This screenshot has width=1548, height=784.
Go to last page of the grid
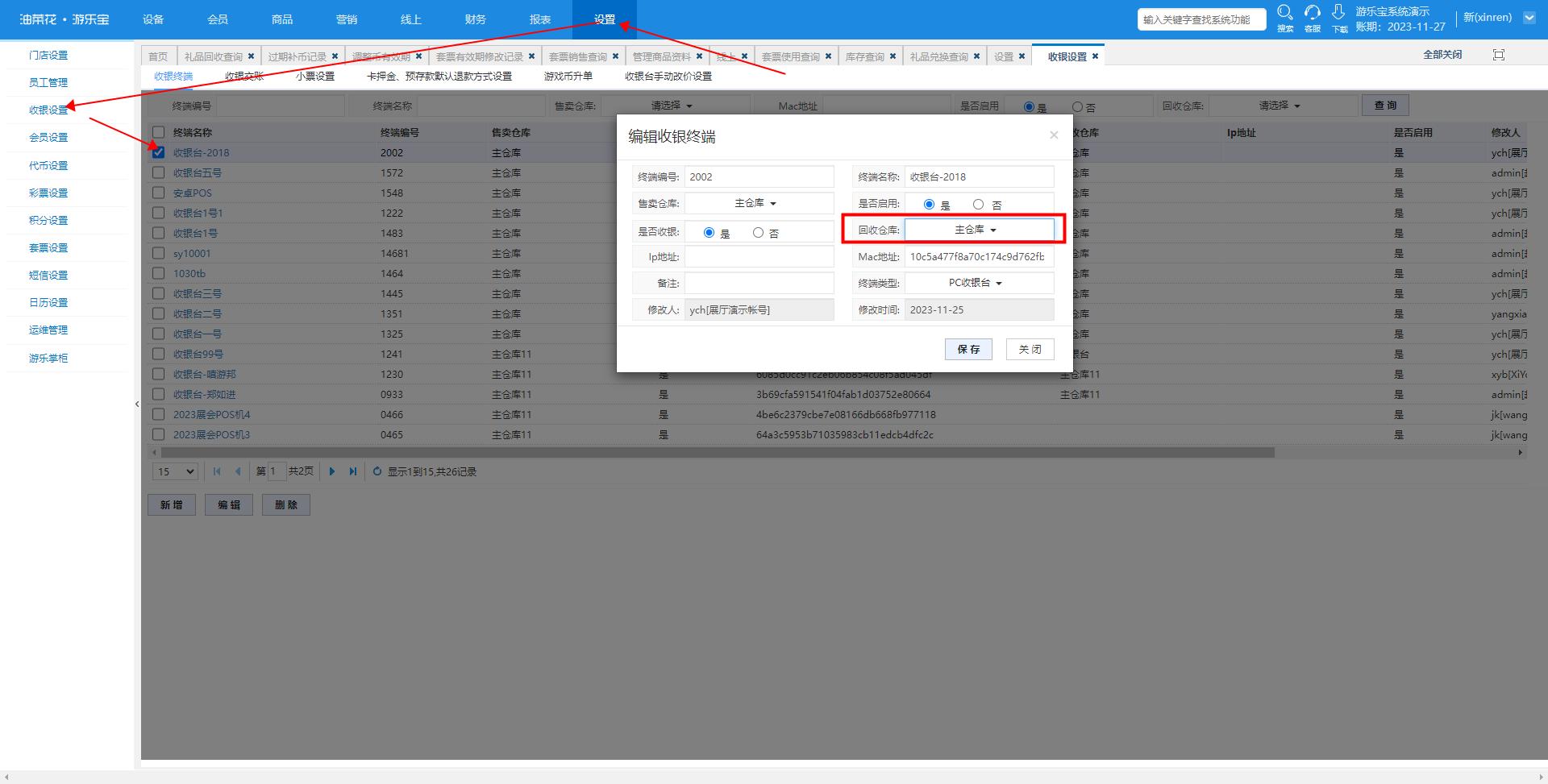pos(352,471)
